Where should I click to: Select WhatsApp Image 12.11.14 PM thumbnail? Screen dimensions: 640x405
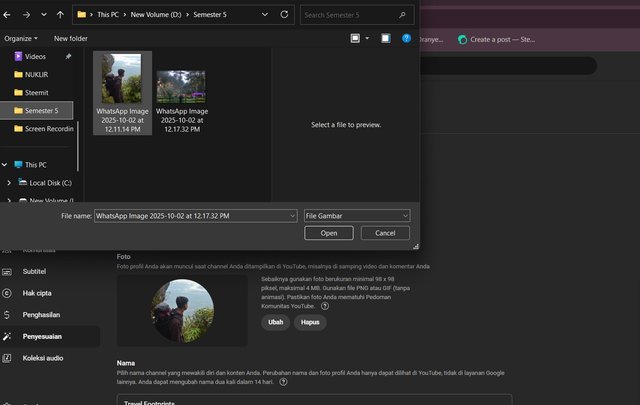tap(122, 93)
